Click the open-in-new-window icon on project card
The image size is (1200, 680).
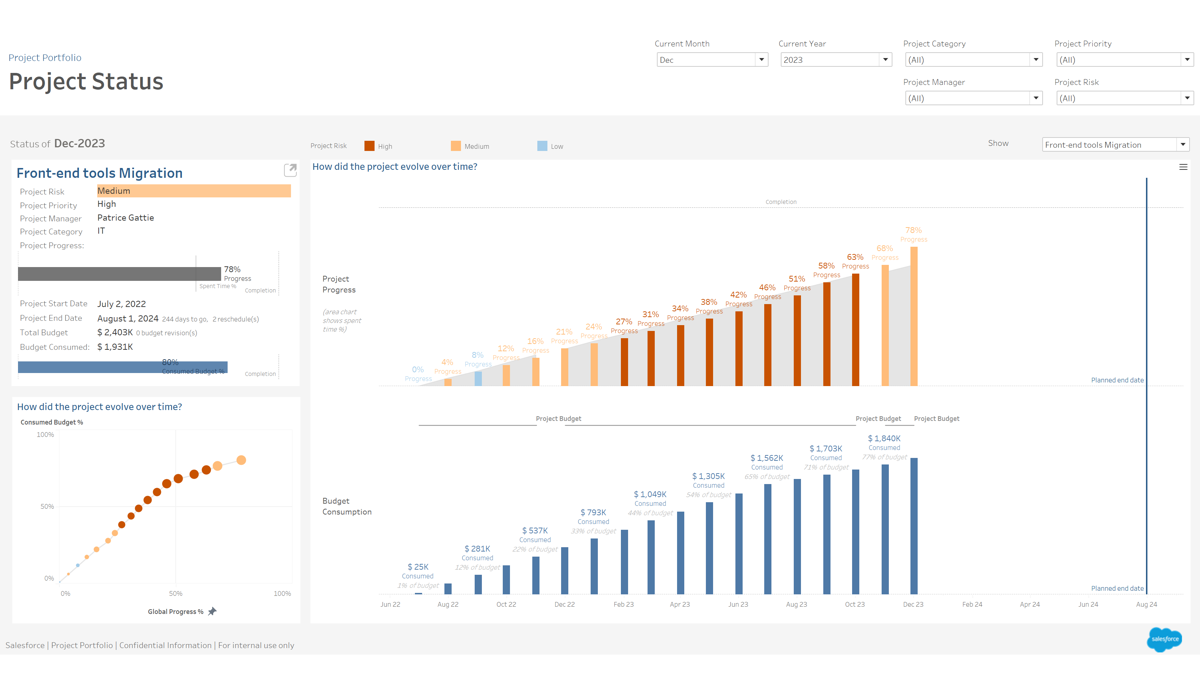click(290, 170)
